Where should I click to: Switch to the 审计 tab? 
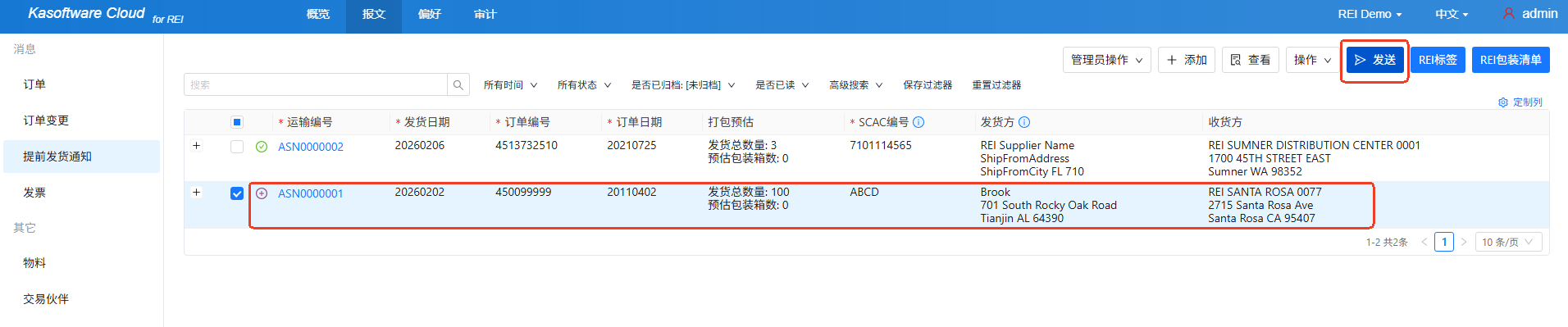(x=485, y=14)
